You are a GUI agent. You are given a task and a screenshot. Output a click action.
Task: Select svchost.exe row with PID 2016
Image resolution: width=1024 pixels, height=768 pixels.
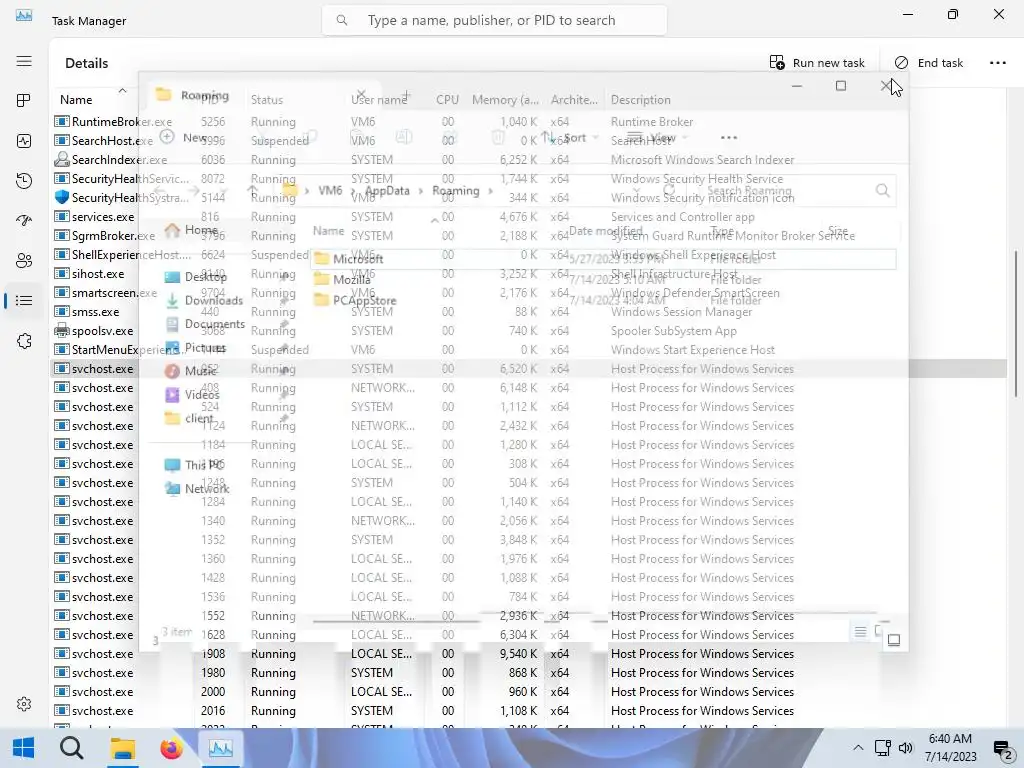click(528, 711)
